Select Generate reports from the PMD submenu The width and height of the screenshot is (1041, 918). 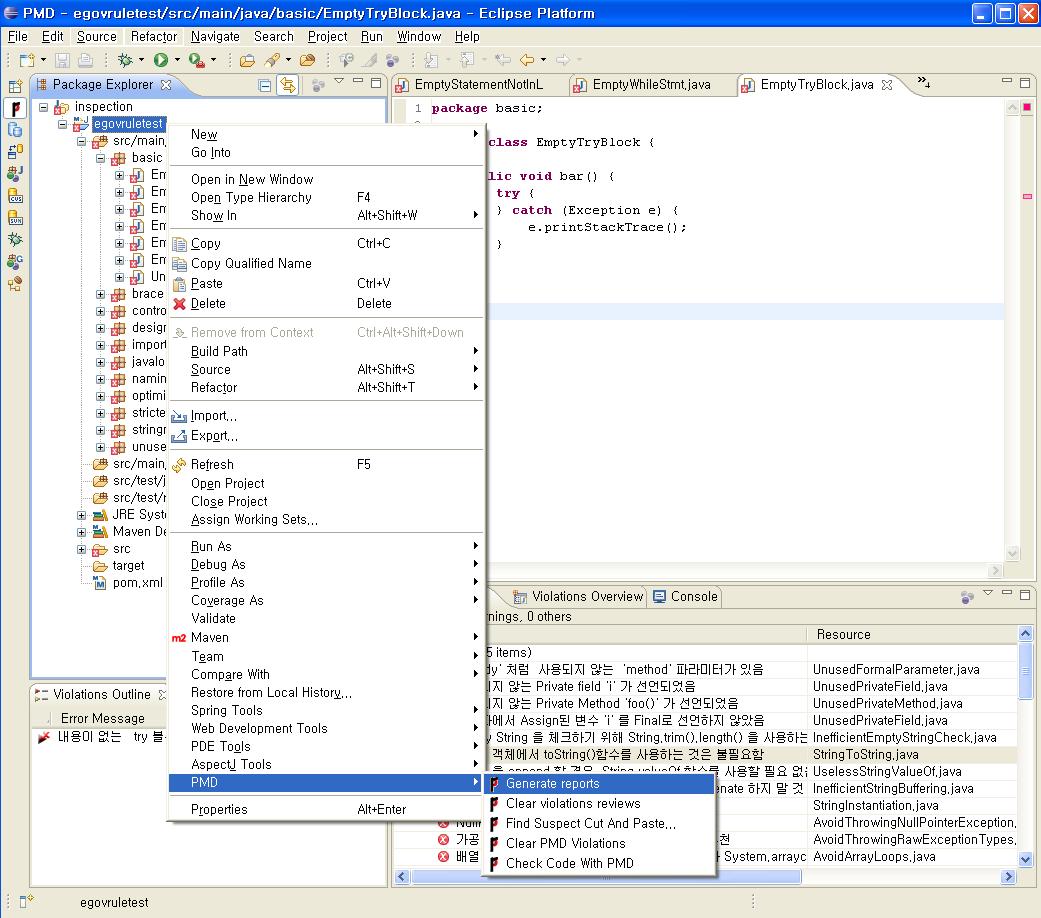pos(552,784)
